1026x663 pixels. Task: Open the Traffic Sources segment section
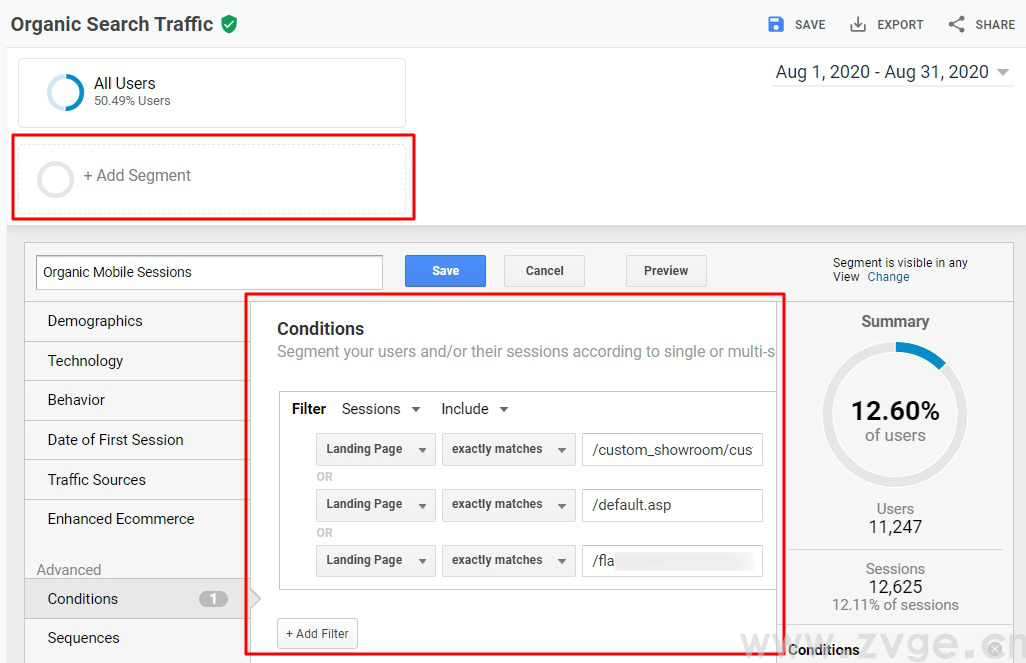pyautogui.click(x=96, y=479)
